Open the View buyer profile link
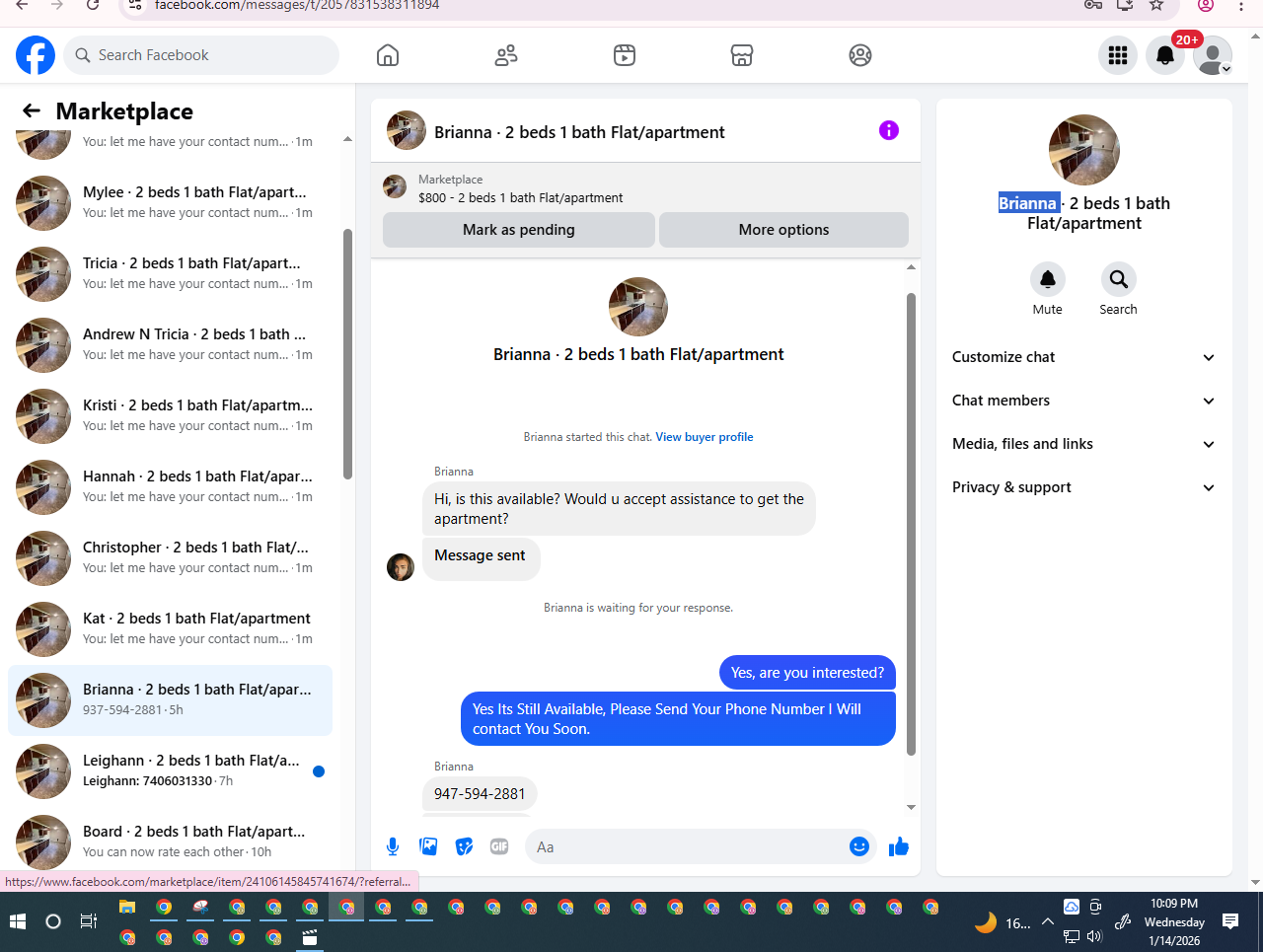Viewport: 1263px width, 952px height. [705, 437]
